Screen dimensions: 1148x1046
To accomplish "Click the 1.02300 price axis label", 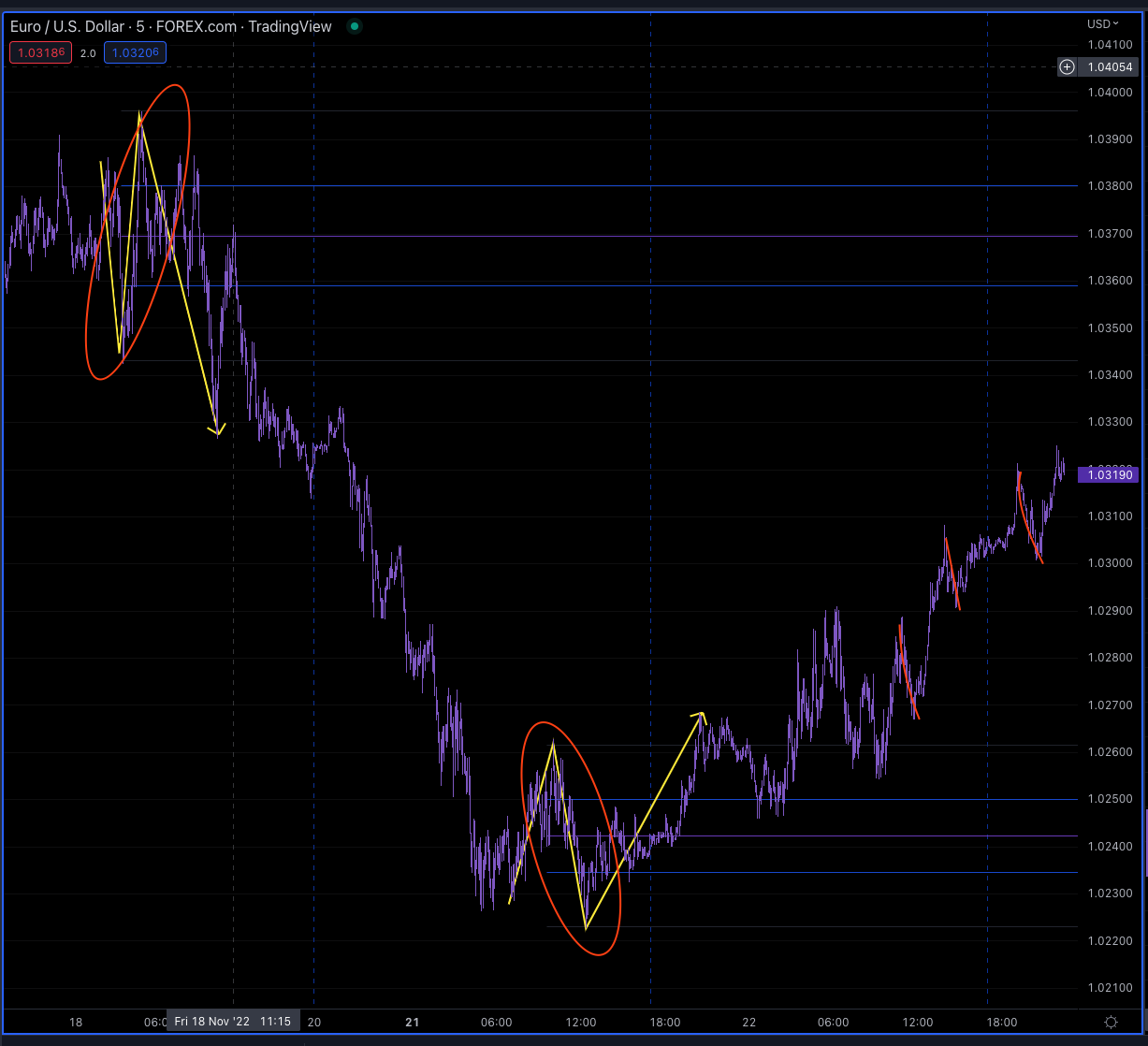I will 1111,893.
